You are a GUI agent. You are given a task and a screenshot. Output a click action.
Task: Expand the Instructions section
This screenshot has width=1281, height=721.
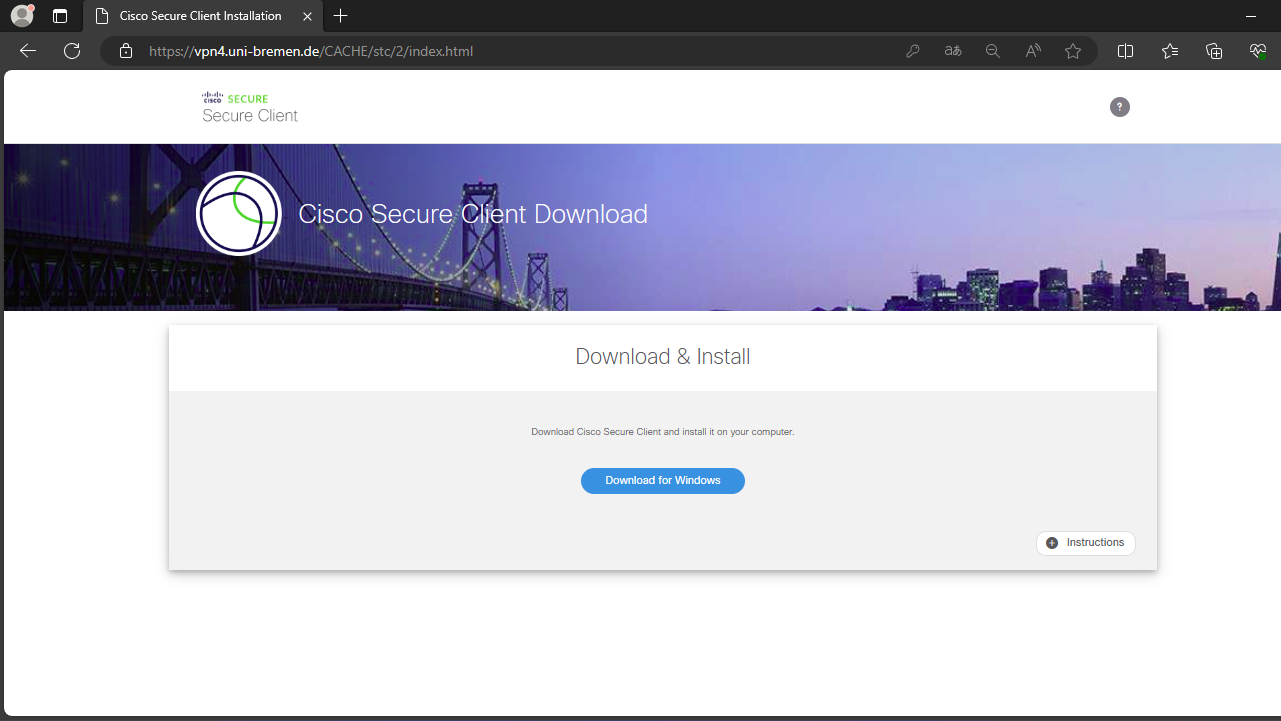click(x=1085, y=543)
